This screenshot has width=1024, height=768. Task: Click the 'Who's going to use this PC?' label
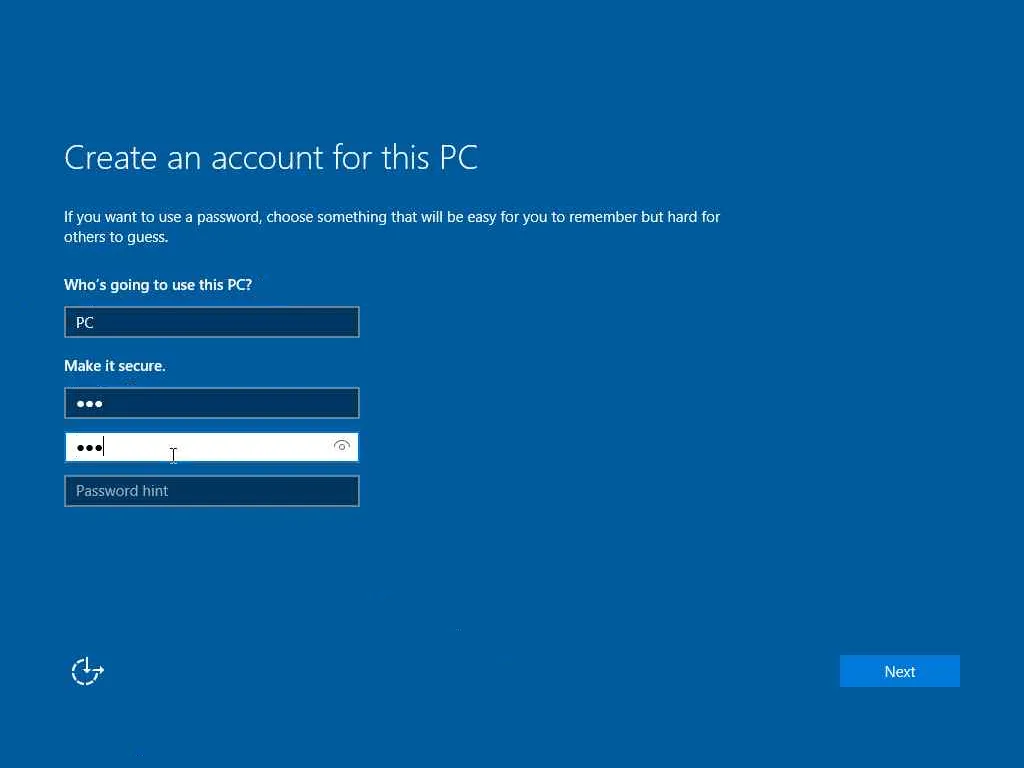[158, 285]
